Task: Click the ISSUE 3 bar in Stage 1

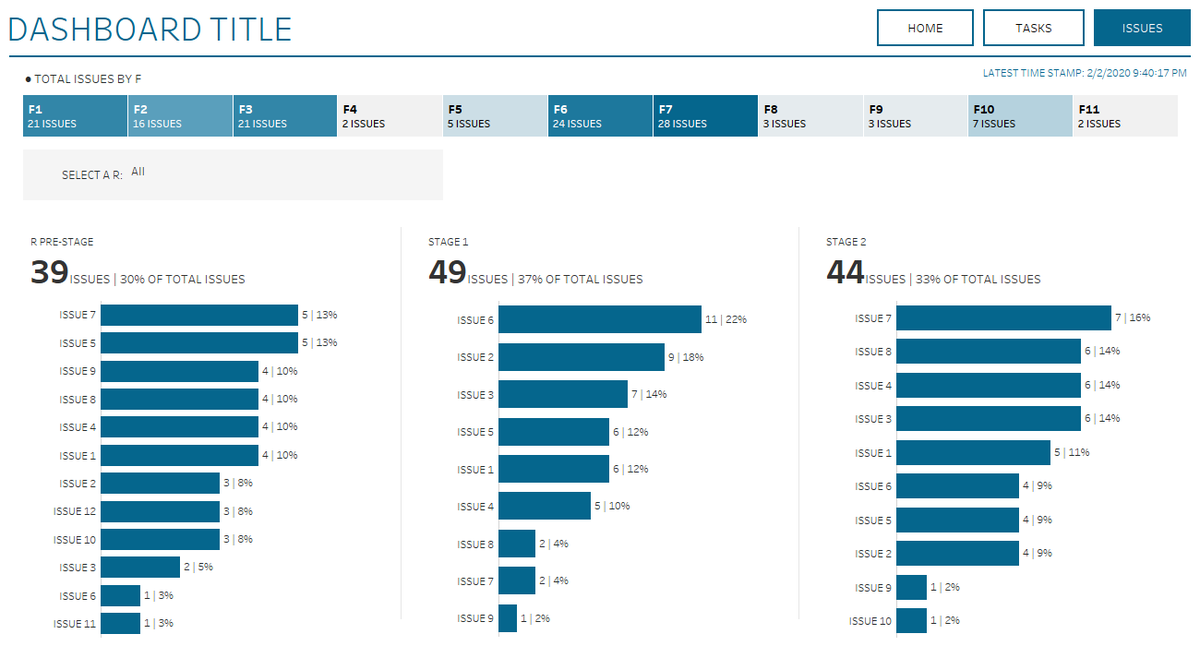Action: coord(563,394)
